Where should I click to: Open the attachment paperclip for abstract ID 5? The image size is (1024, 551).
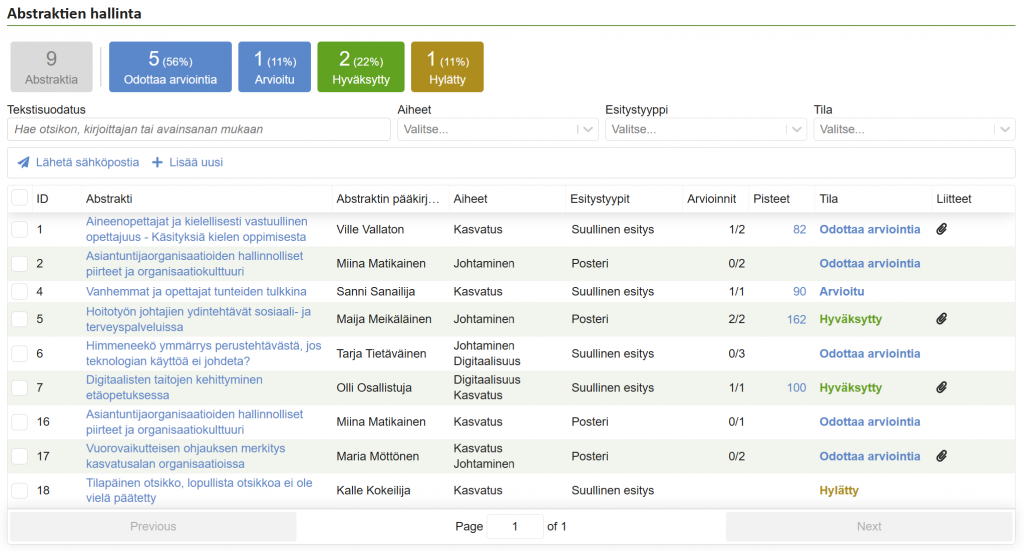941,319
